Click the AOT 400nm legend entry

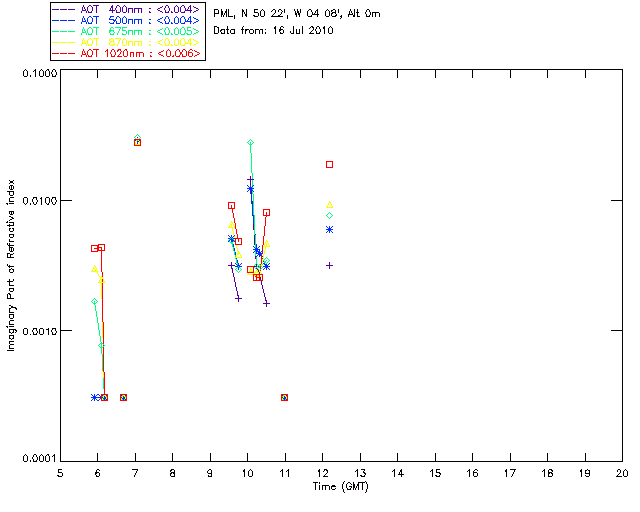pos(126,9)
